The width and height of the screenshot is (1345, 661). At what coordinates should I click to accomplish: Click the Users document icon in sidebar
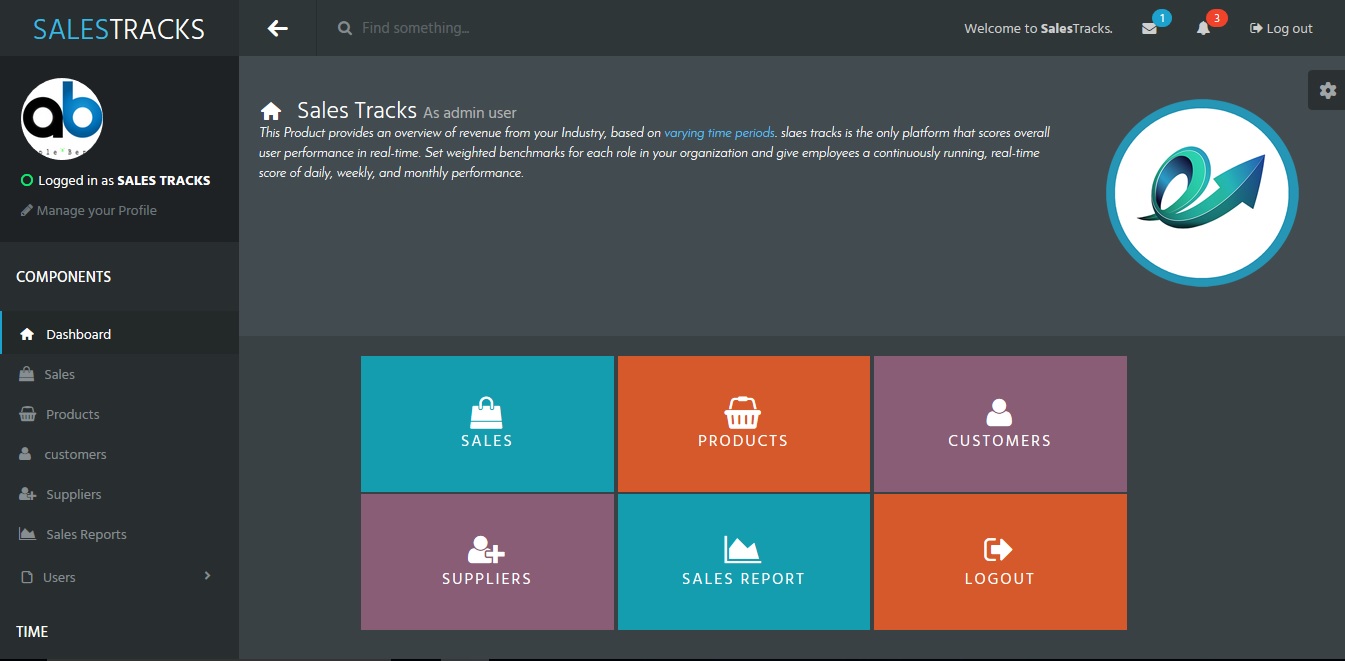pyautogui.click(x=26, y=577)
